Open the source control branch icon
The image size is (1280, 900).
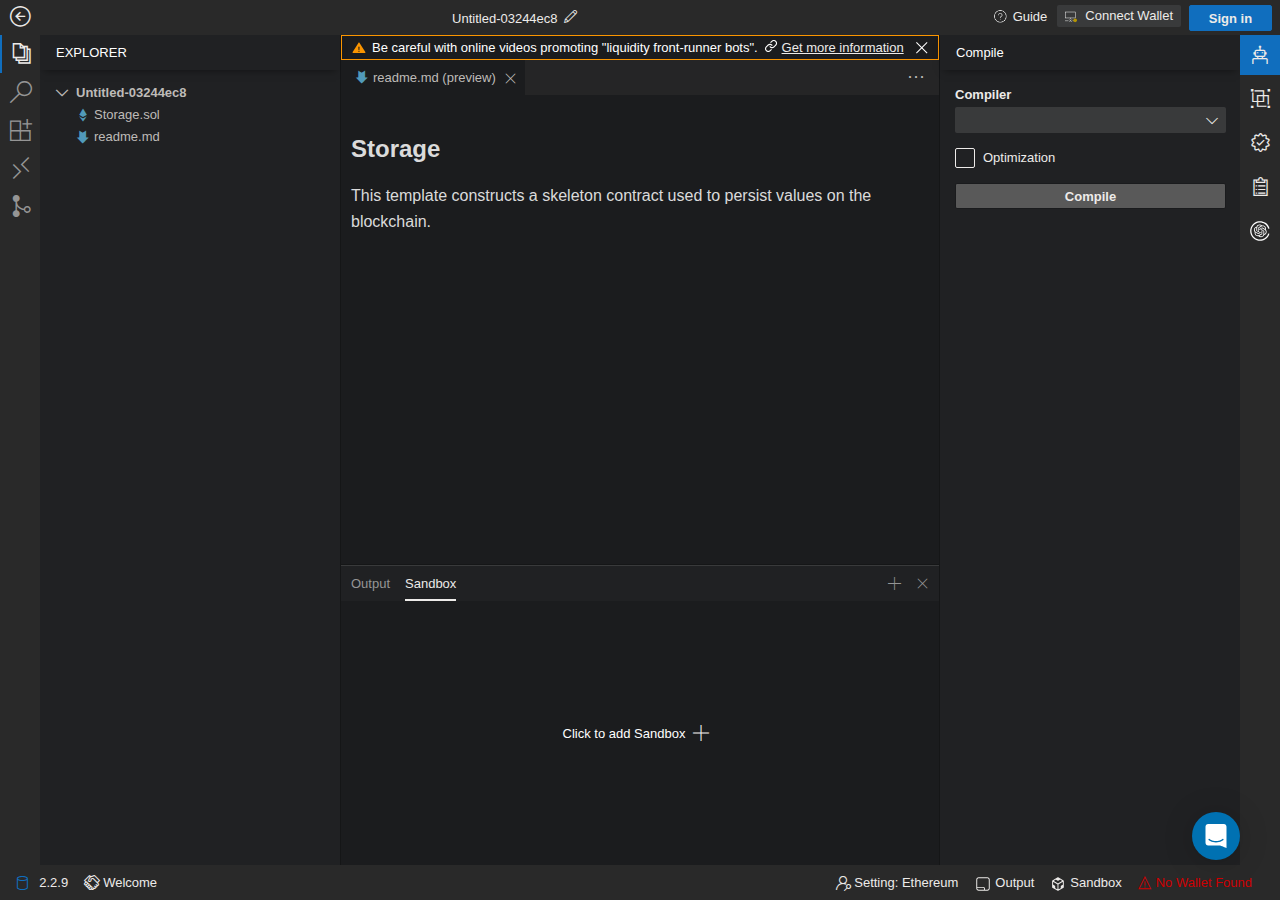[x=20, y=206]
